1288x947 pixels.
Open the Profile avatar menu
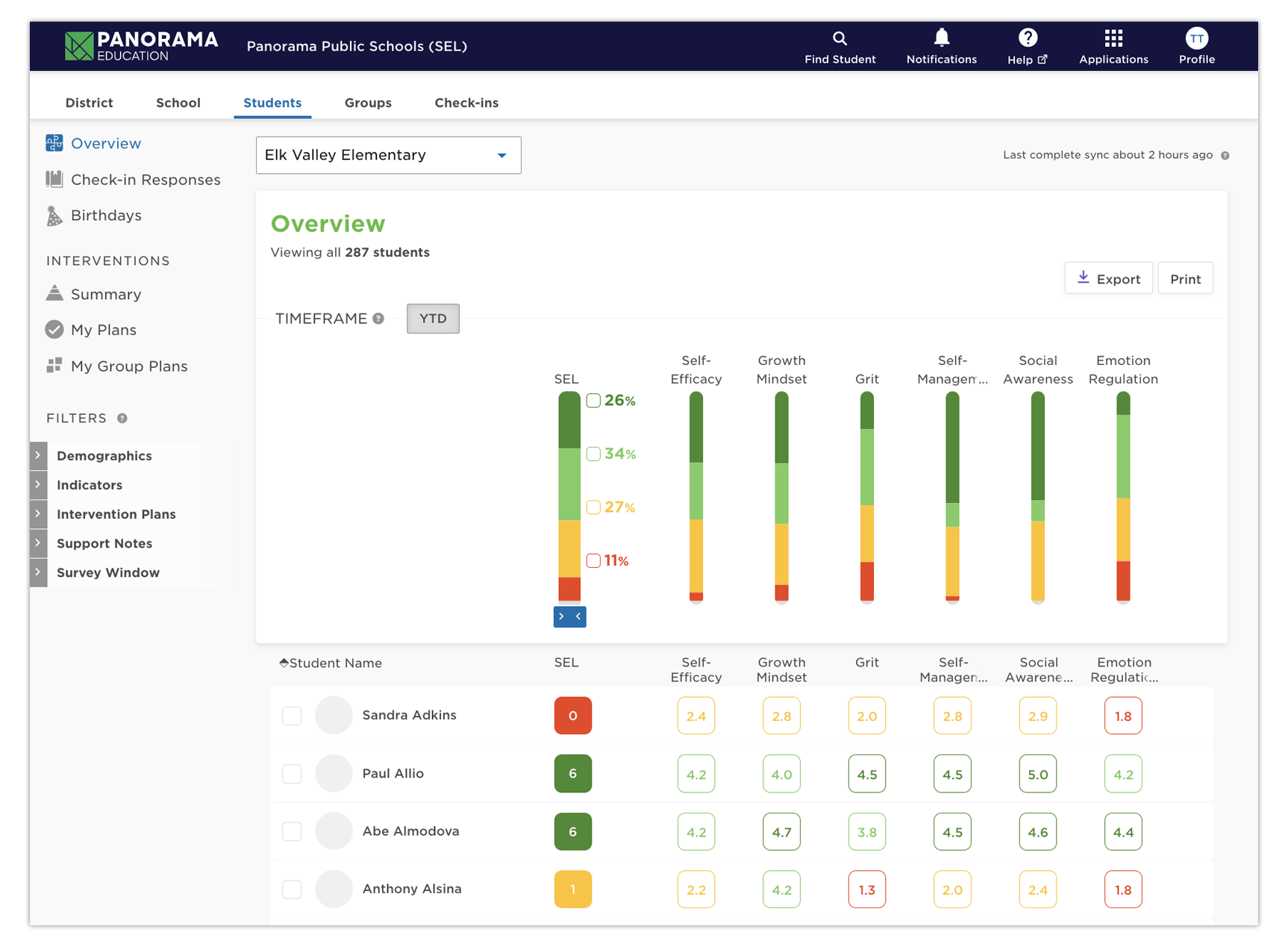[1196, 39]
